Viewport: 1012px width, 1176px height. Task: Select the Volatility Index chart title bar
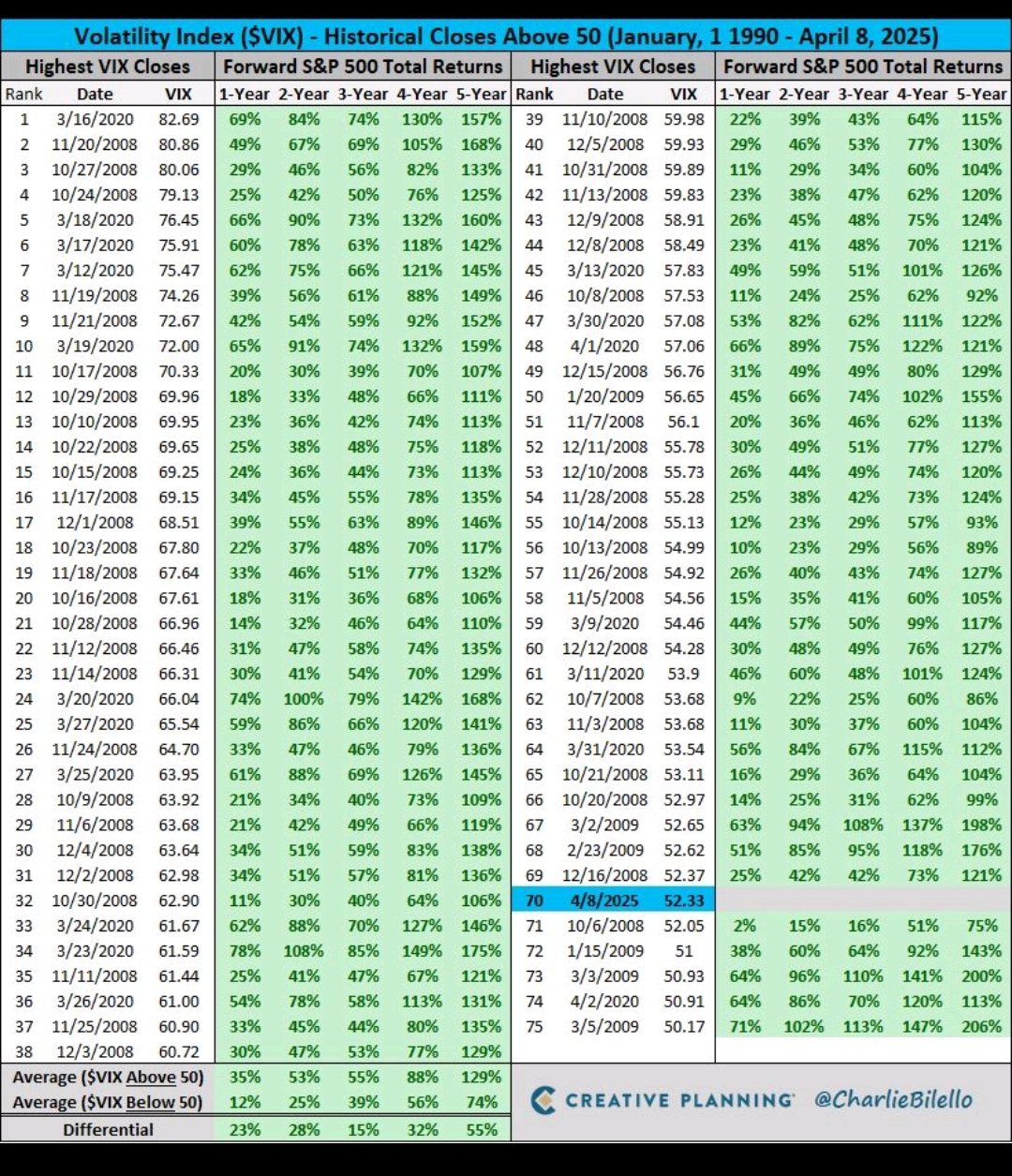tap(506, 37)
